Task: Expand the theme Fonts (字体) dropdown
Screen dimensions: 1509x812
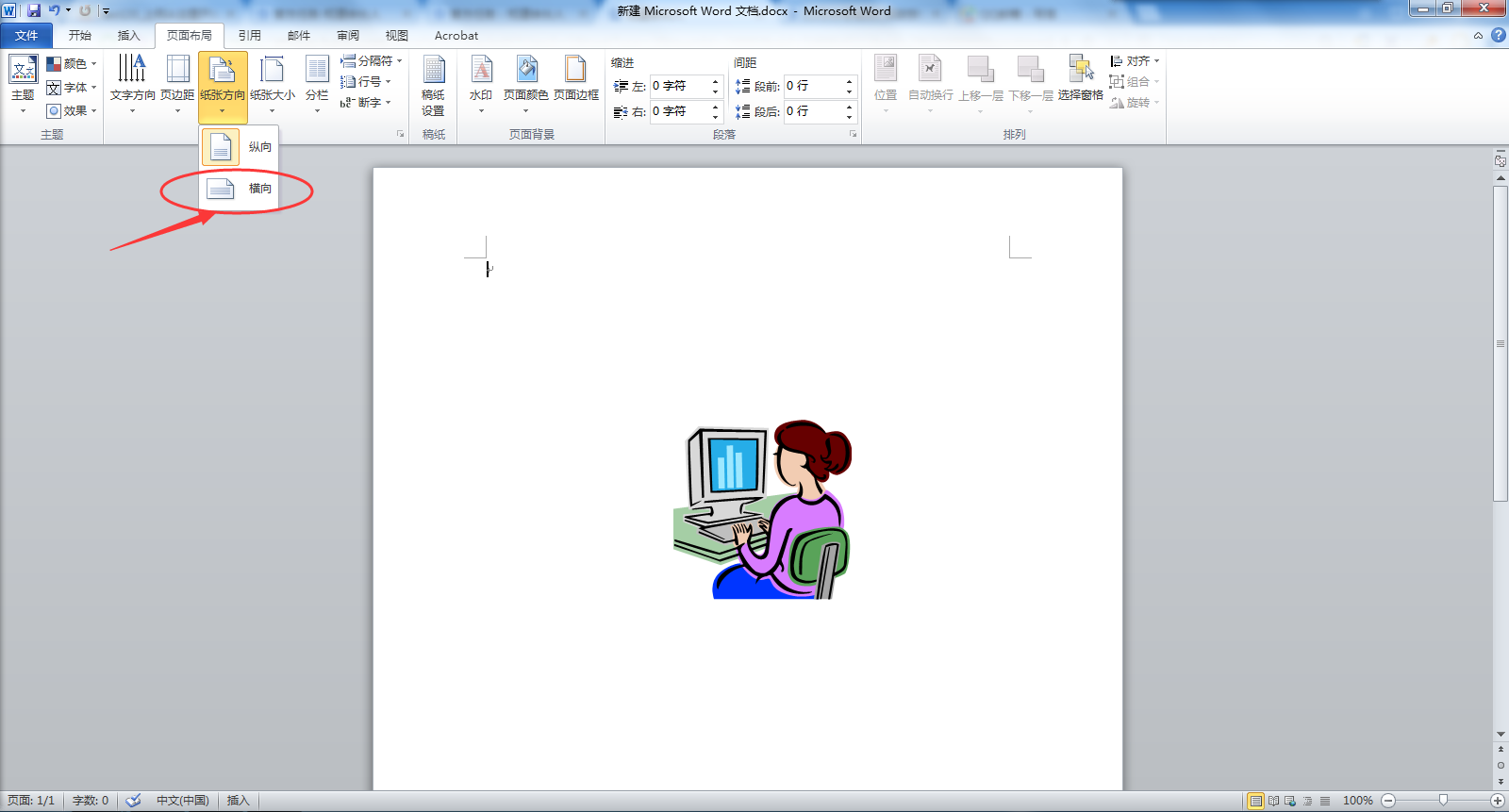Action: pos(72,87)
